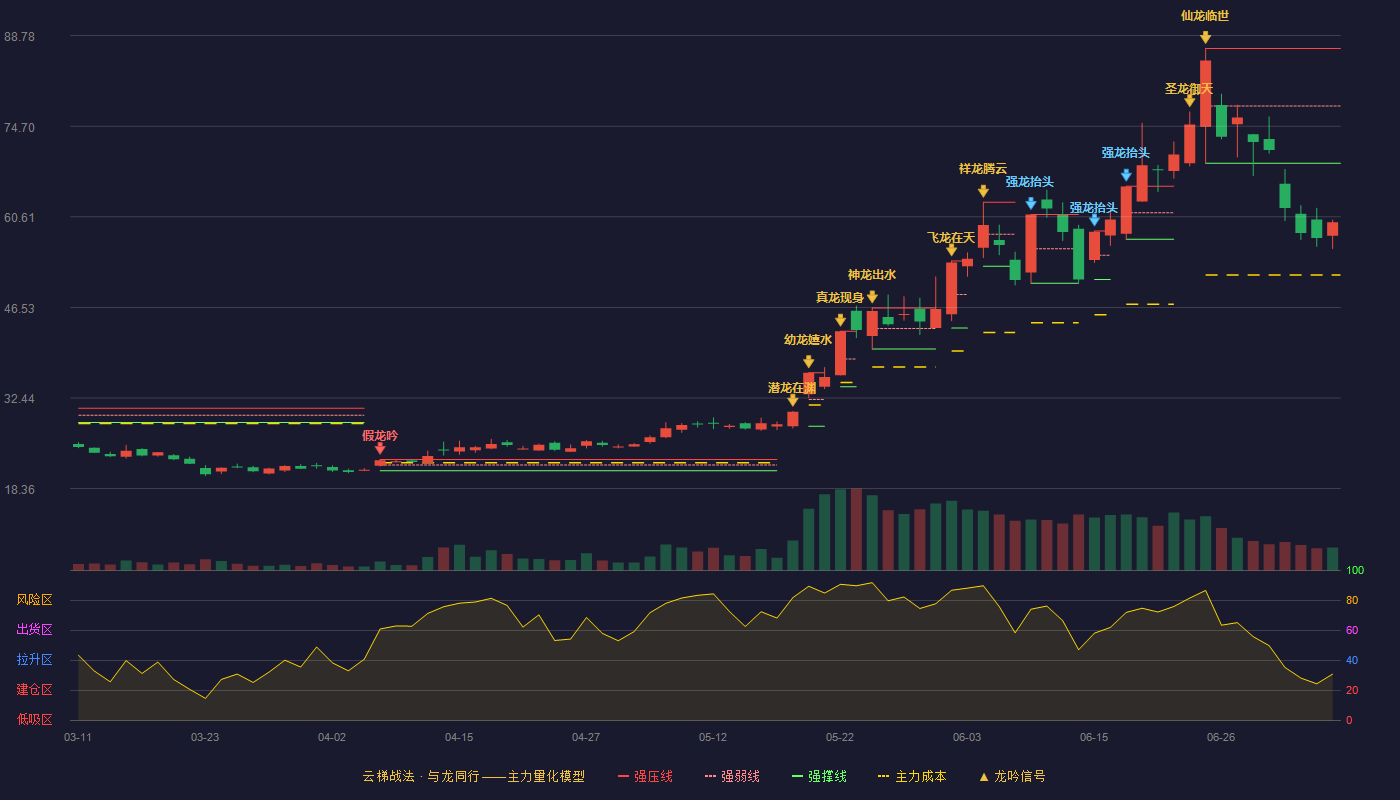
Task: Click the 飞龙在天 signal arrow
Action: click(x=952, y=250)
